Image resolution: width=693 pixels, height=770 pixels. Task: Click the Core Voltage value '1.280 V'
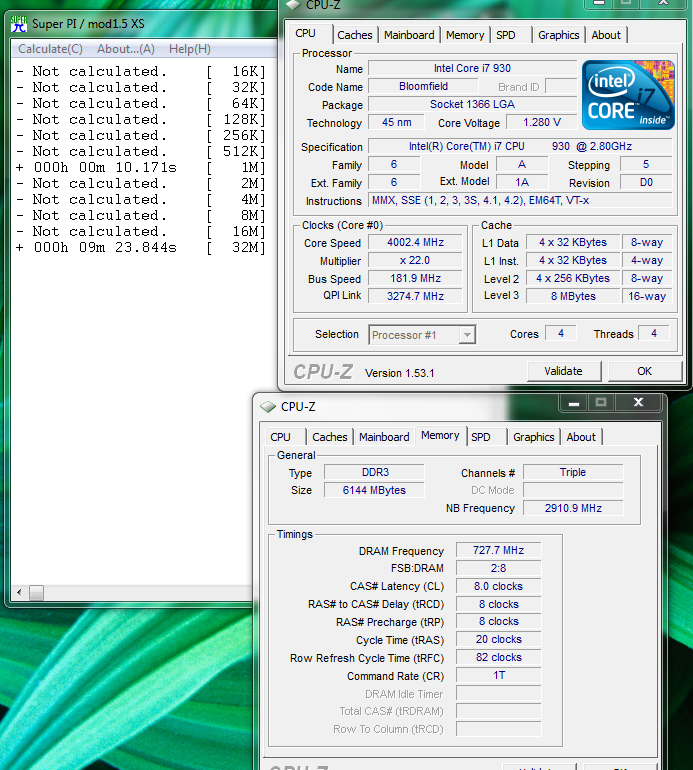(541, 122)
